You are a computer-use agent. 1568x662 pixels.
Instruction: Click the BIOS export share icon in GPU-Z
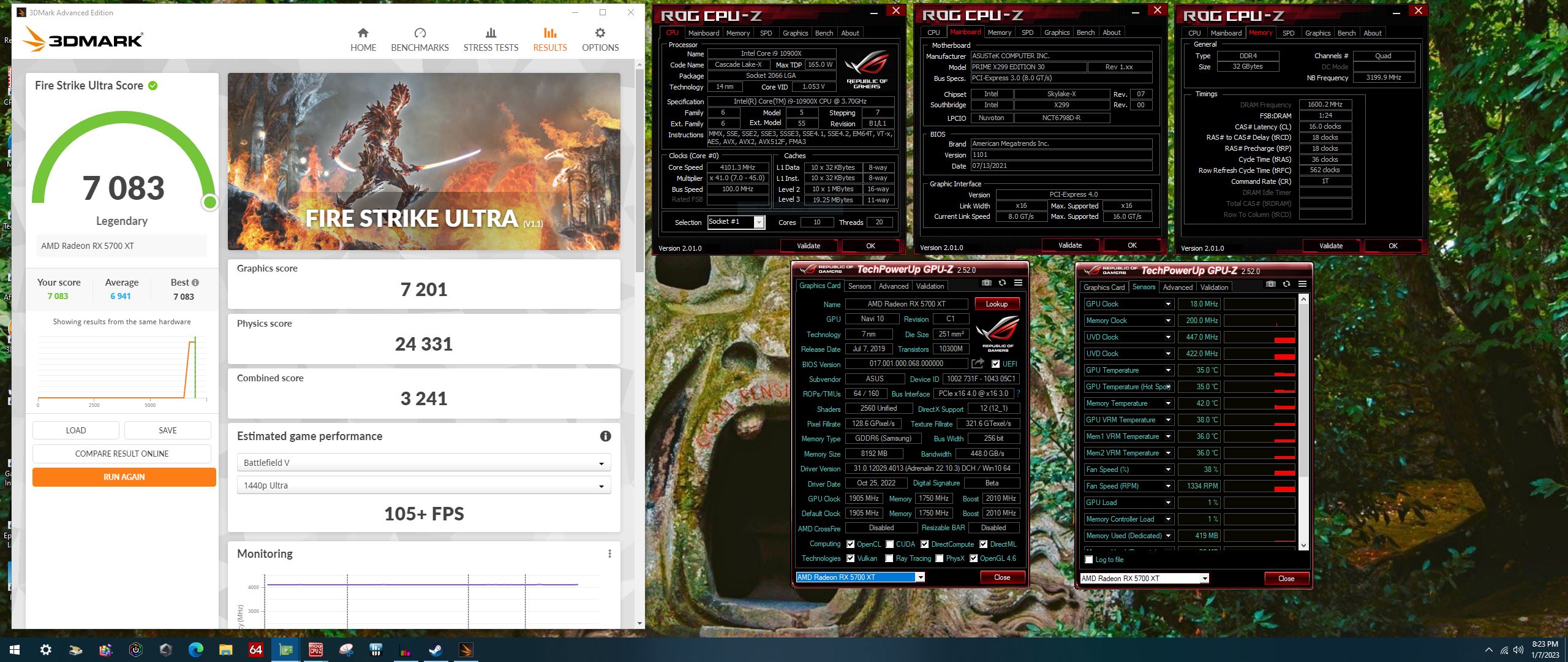(978, 363)
